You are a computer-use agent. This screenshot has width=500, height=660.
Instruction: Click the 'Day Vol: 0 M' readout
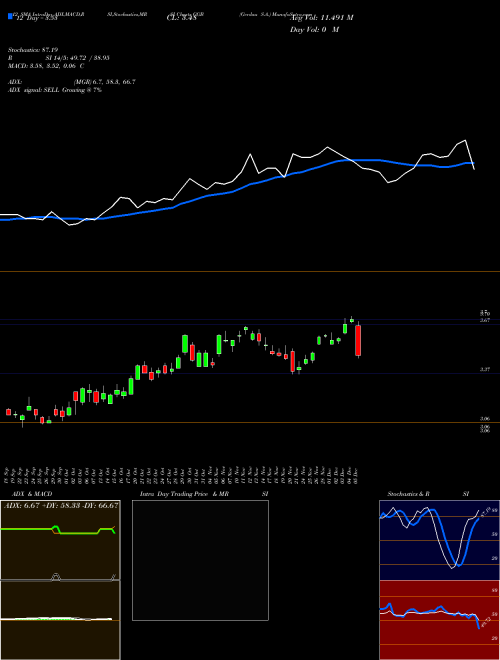[x=314, y=30]
